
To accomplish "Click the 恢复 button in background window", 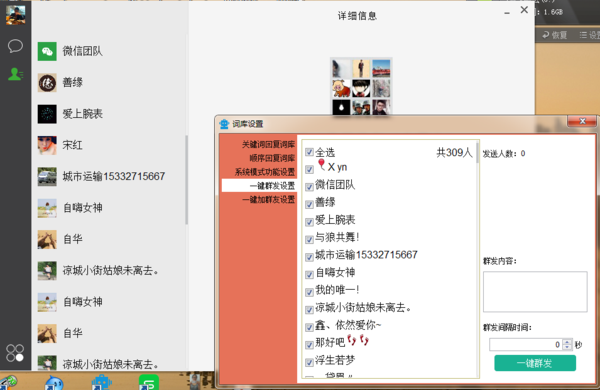I will (x=555, y=35).
